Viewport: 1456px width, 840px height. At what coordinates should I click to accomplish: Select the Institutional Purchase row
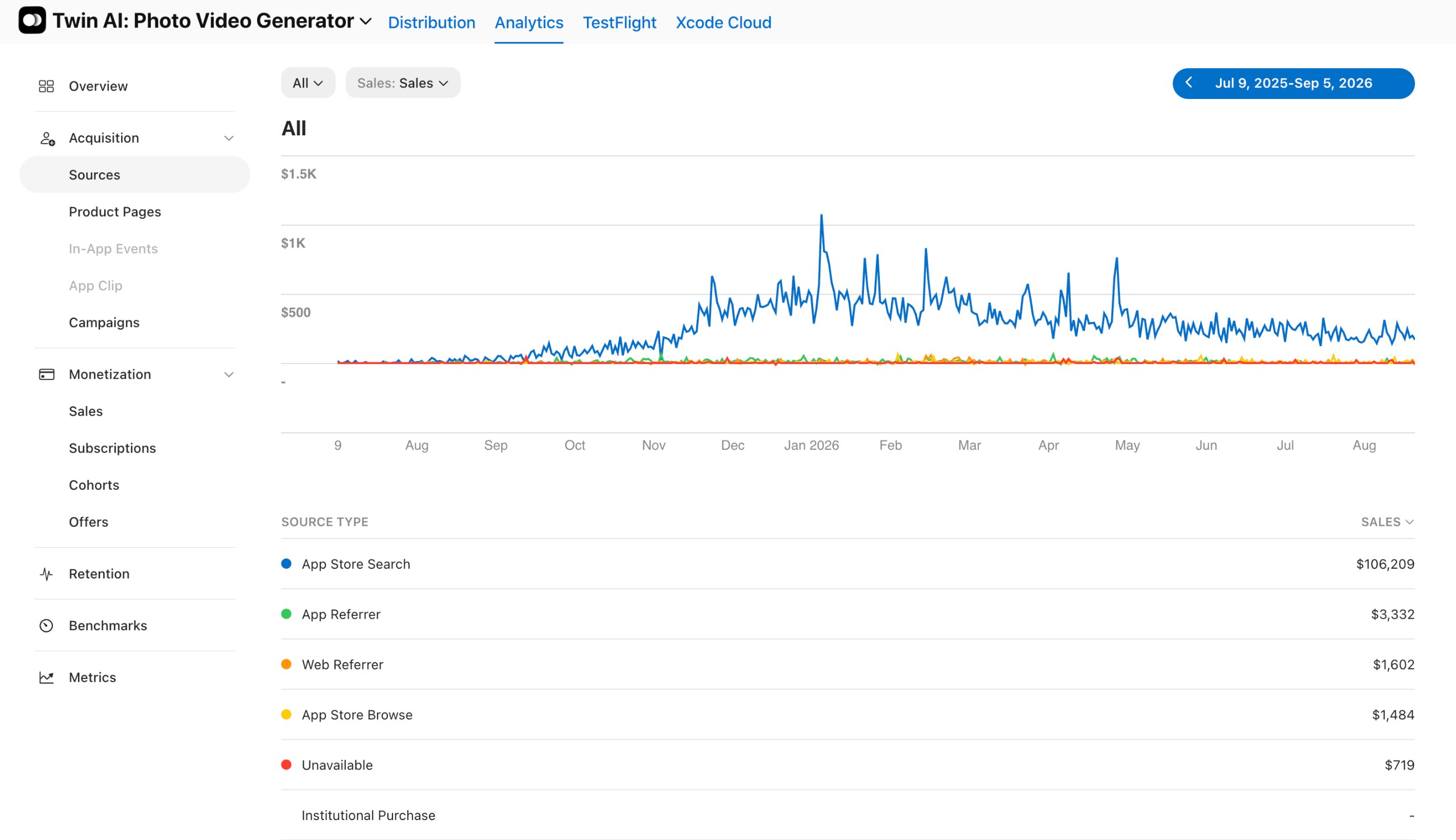847,815
